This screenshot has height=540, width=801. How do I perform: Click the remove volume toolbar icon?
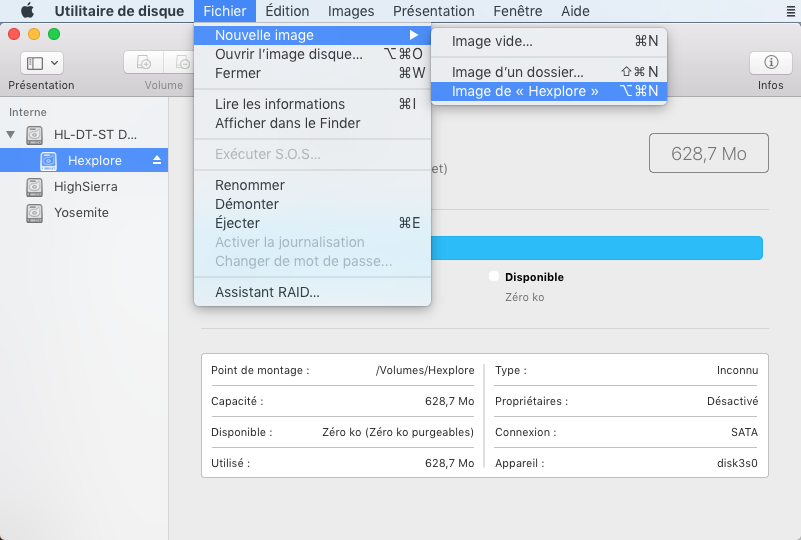[x=182, y=63]
